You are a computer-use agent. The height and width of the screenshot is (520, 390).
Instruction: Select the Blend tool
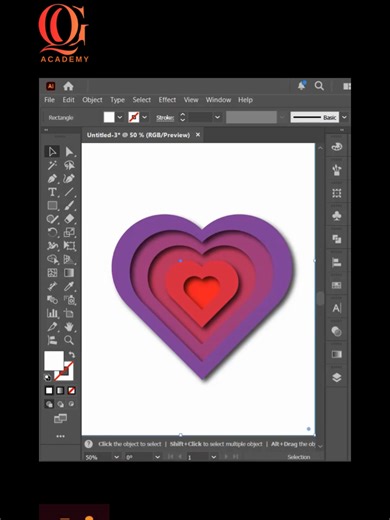click(52, 300)
